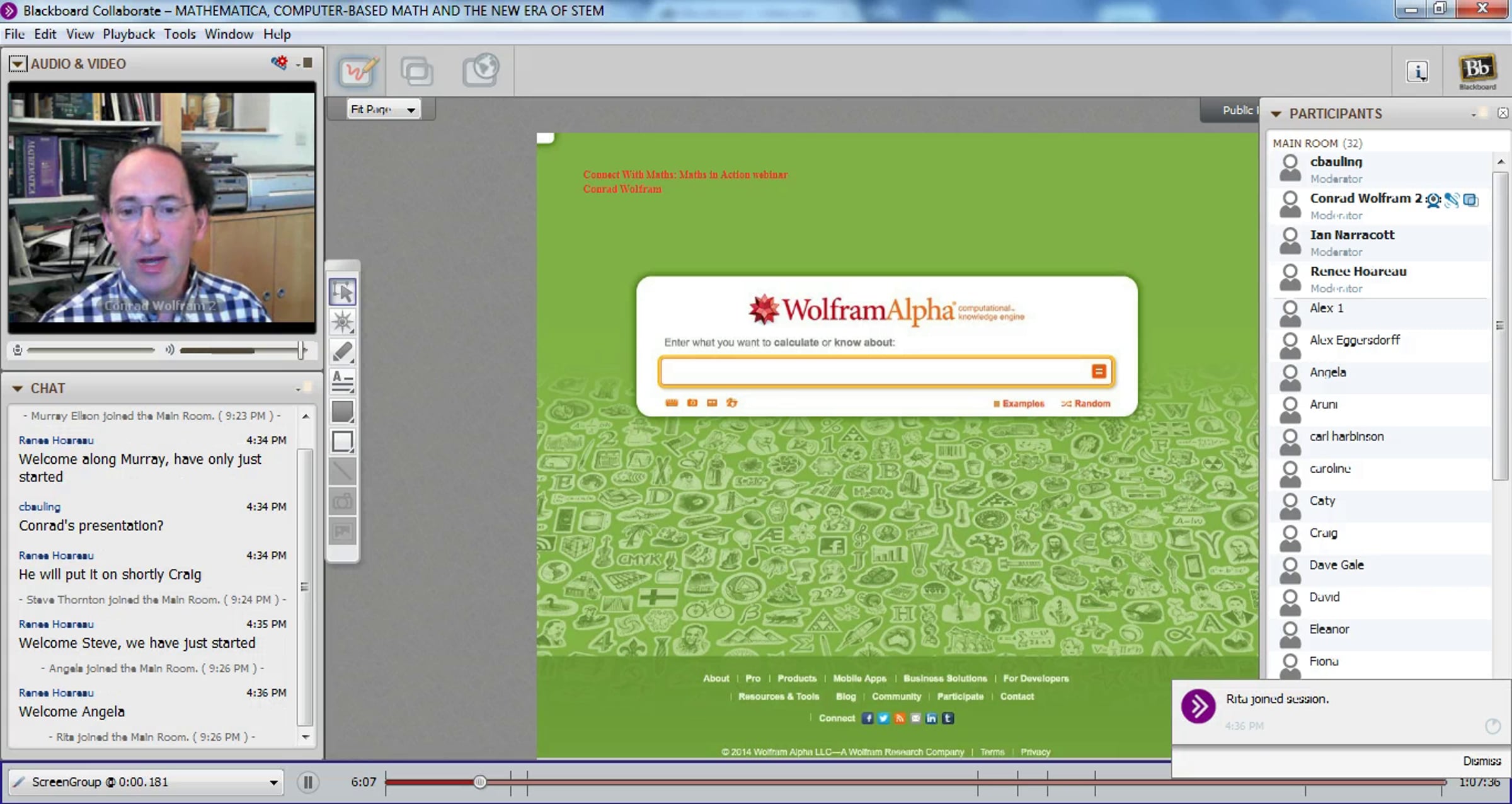The image size is (1512, 804).
Task: Choose the Text tool
Action: [x=343, y=381]
